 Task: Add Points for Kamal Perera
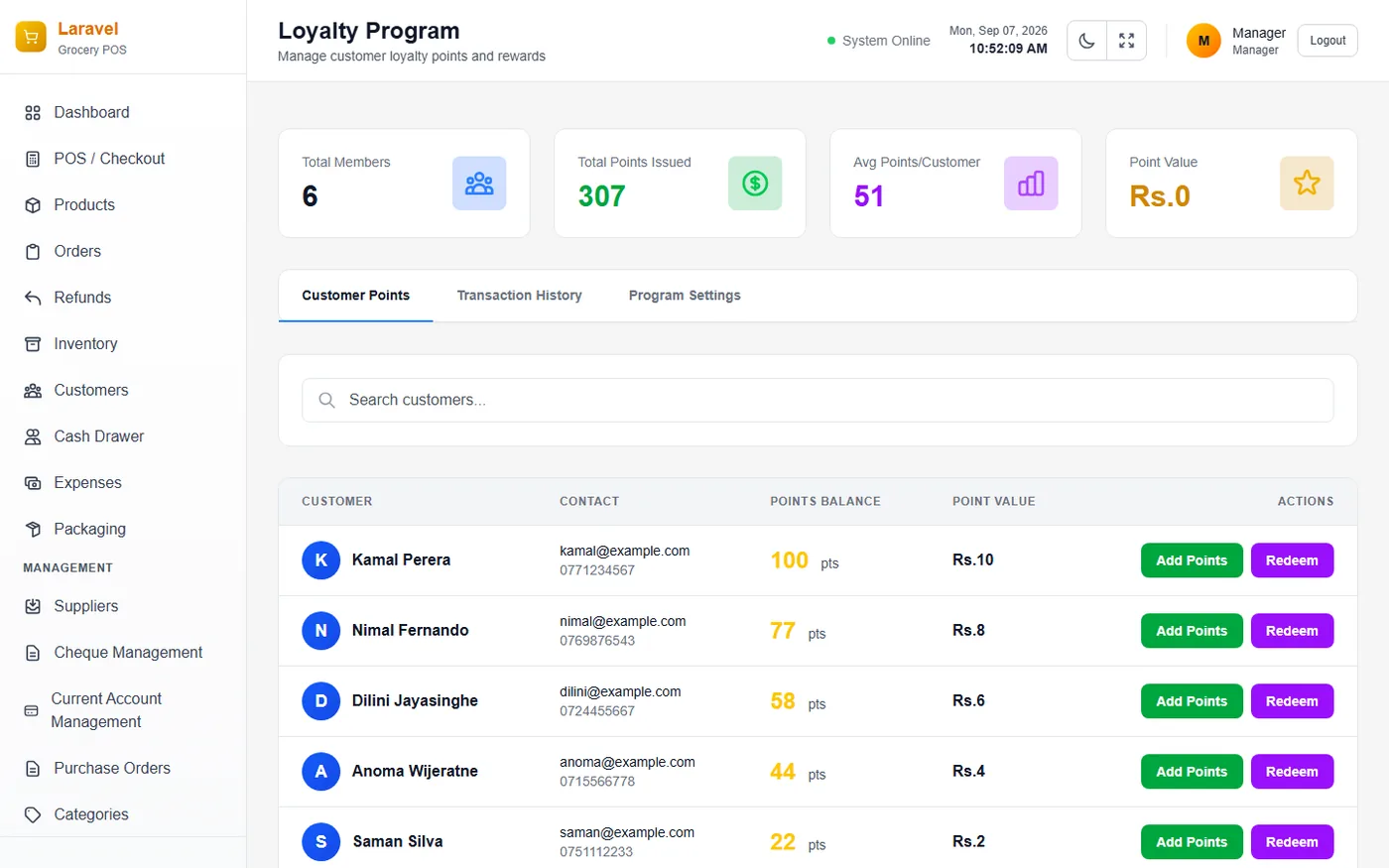coord(1192,560)
